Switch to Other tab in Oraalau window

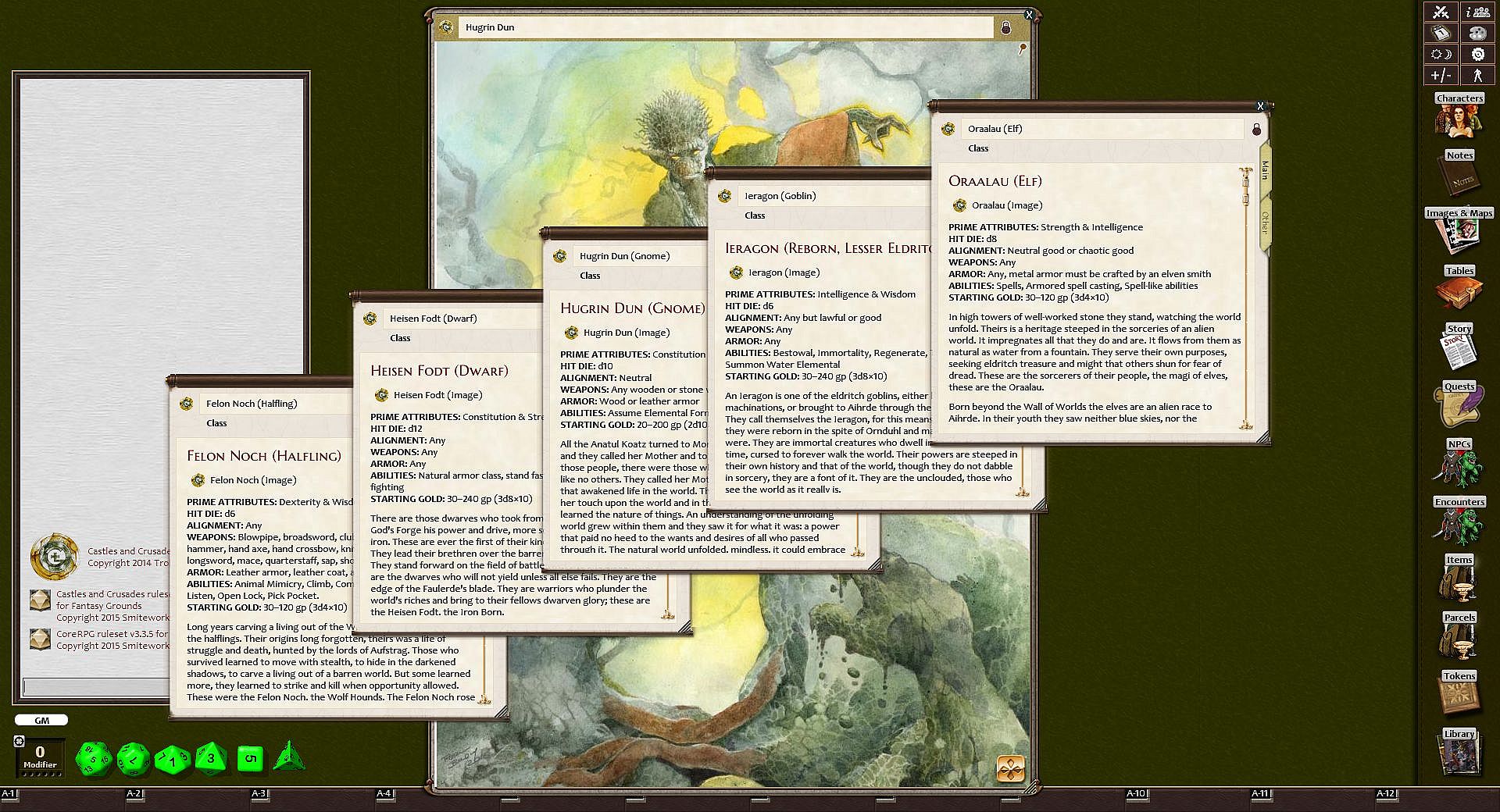click(1266, 223)
